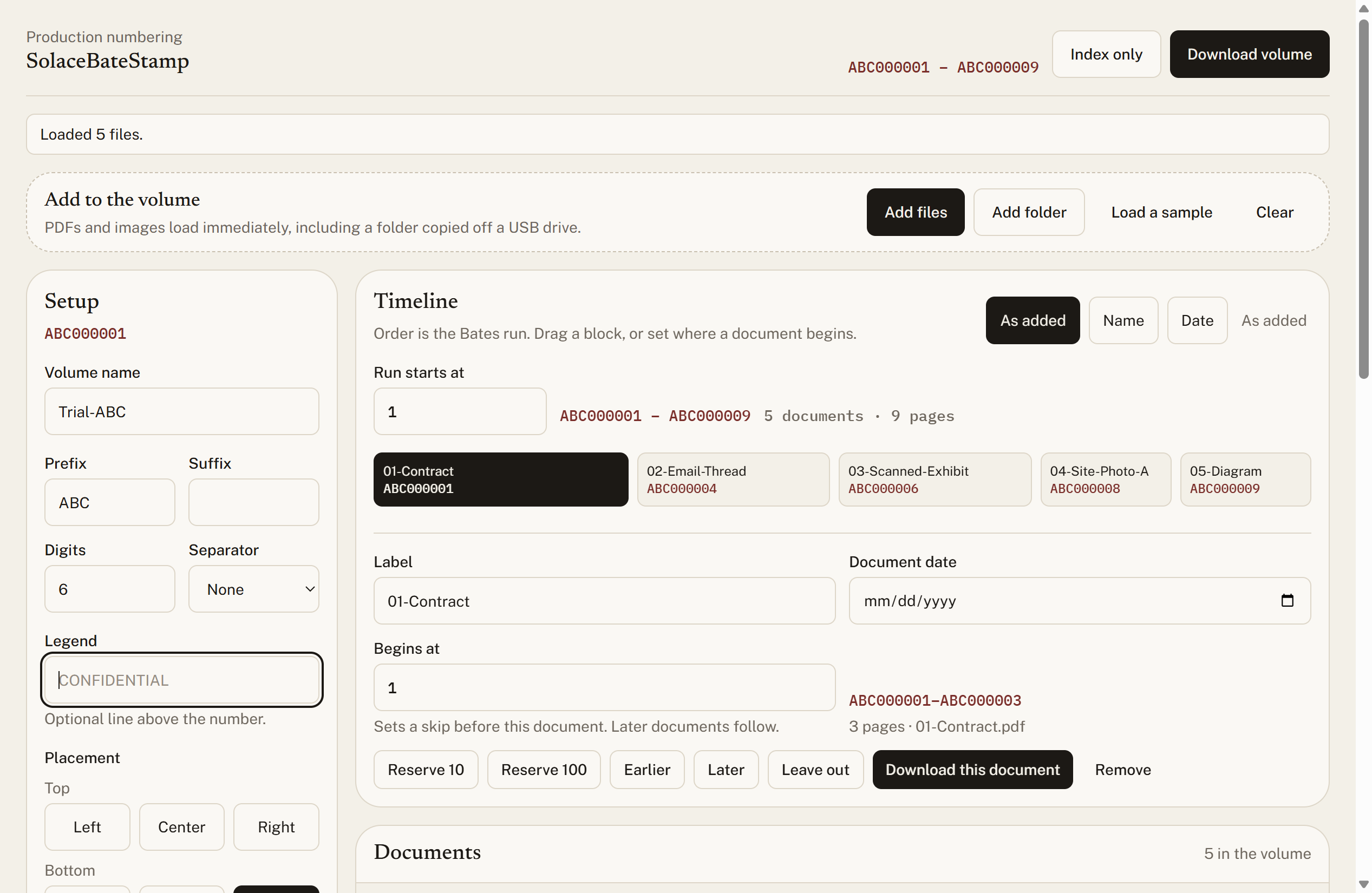The width and height of the screenshot is (1372, 893).
Task: Select Top Right placement
Action: [x=276, y=827]
